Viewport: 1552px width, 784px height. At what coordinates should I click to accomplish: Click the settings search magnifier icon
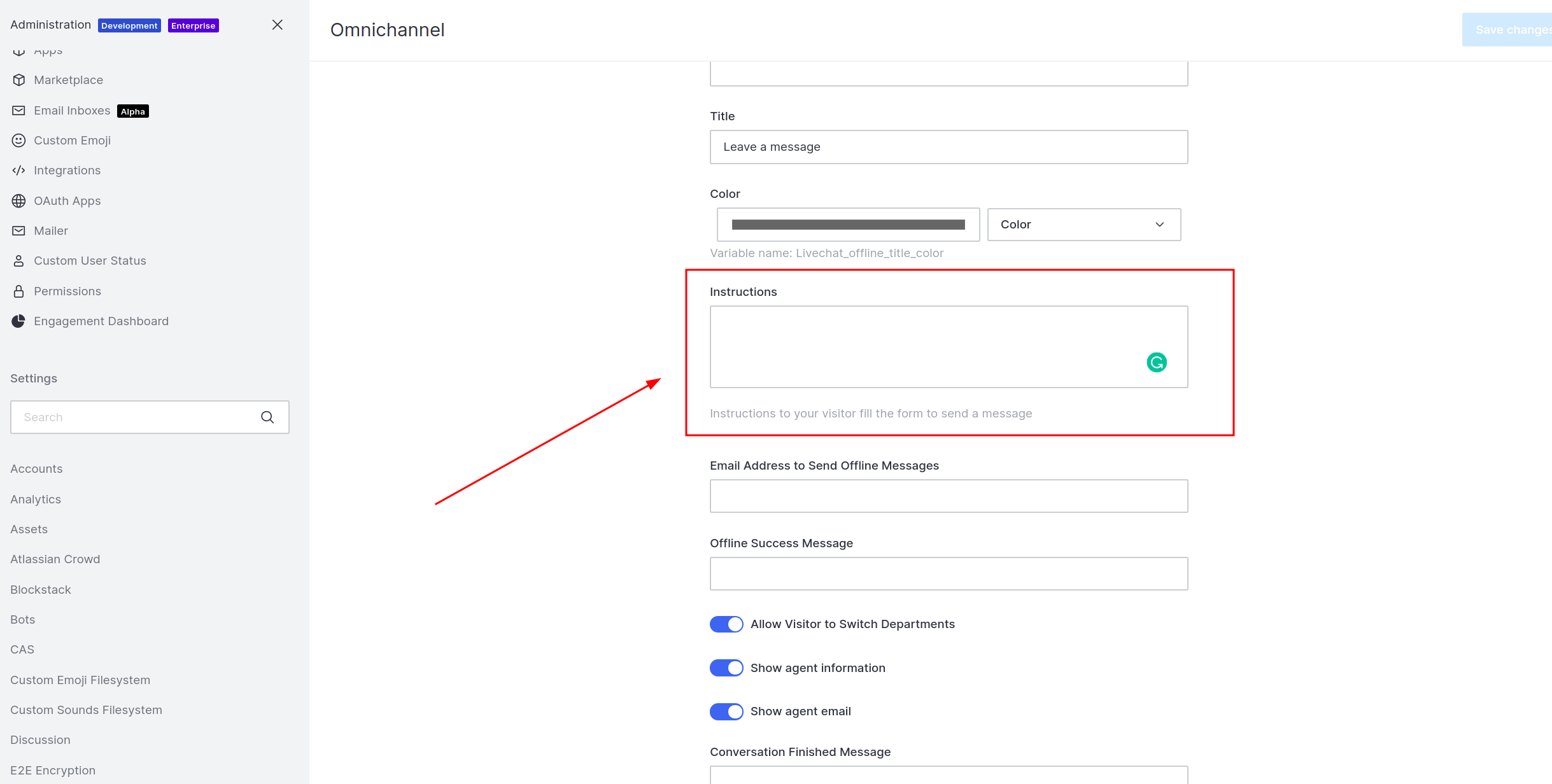pos(267,417)
